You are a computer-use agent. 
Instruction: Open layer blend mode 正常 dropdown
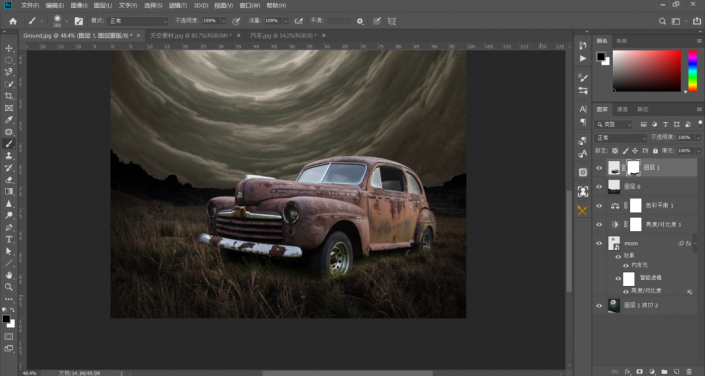coord(620,138)
